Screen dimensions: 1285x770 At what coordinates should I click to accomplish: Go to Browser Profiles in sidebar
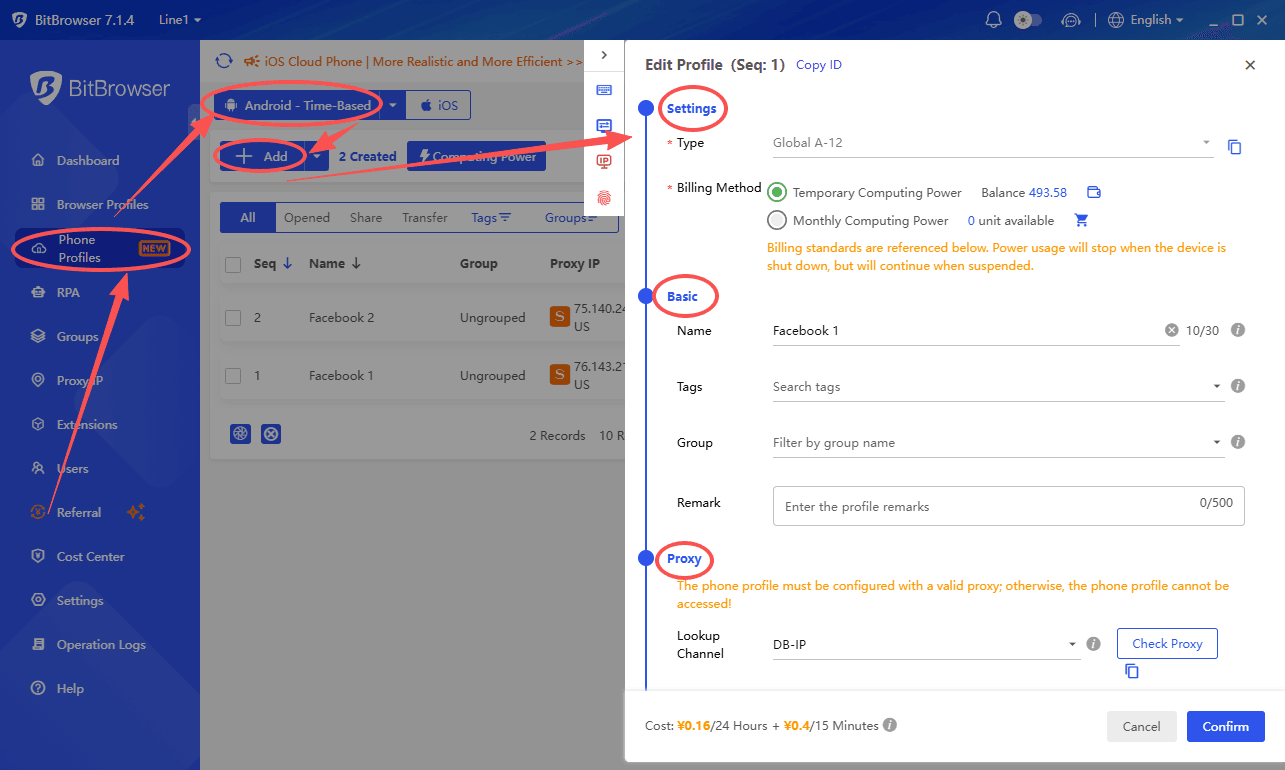click(x=102, y=204)
